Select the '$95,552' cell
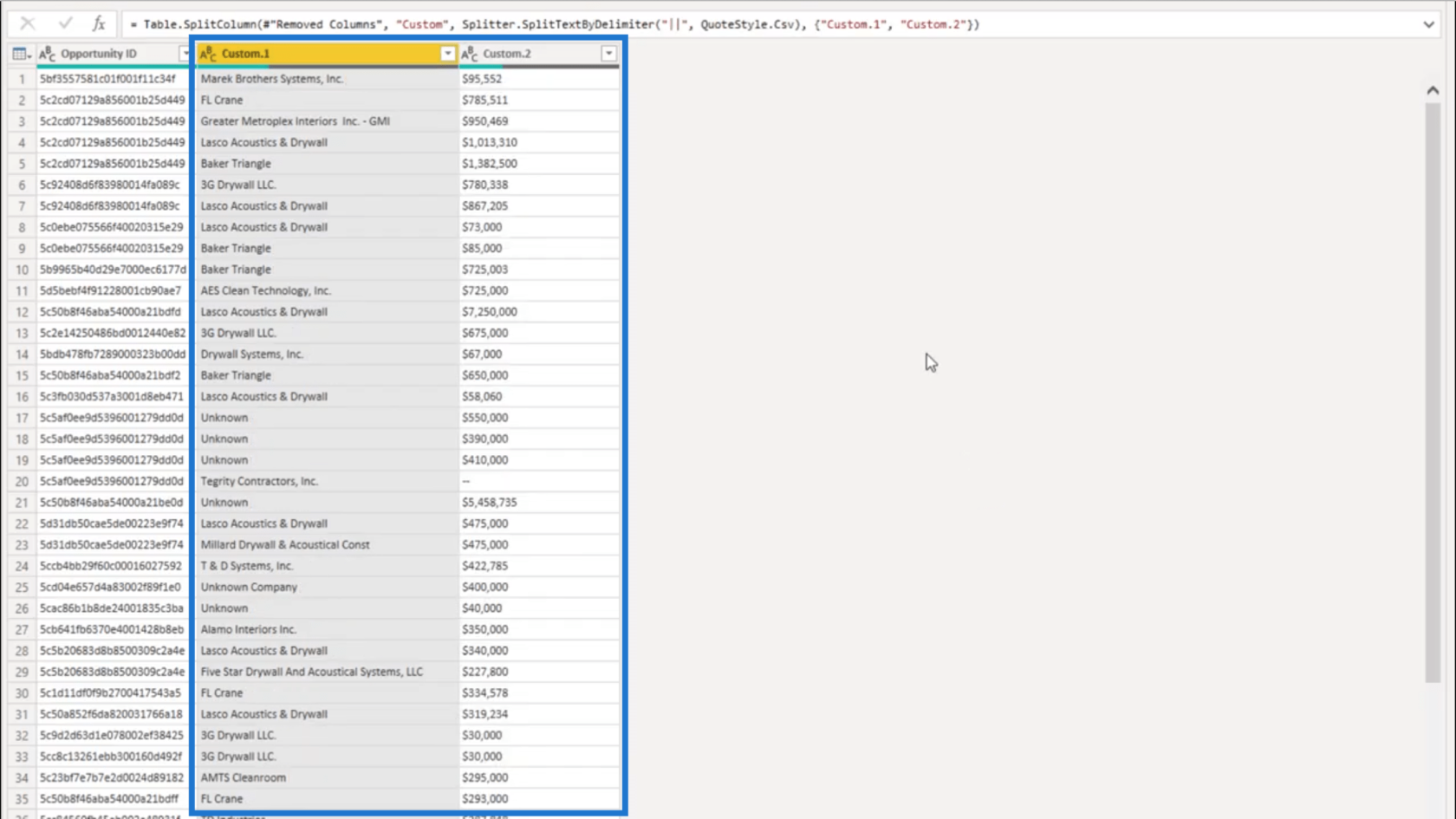 pyautogui.click(x=539, y=79)
